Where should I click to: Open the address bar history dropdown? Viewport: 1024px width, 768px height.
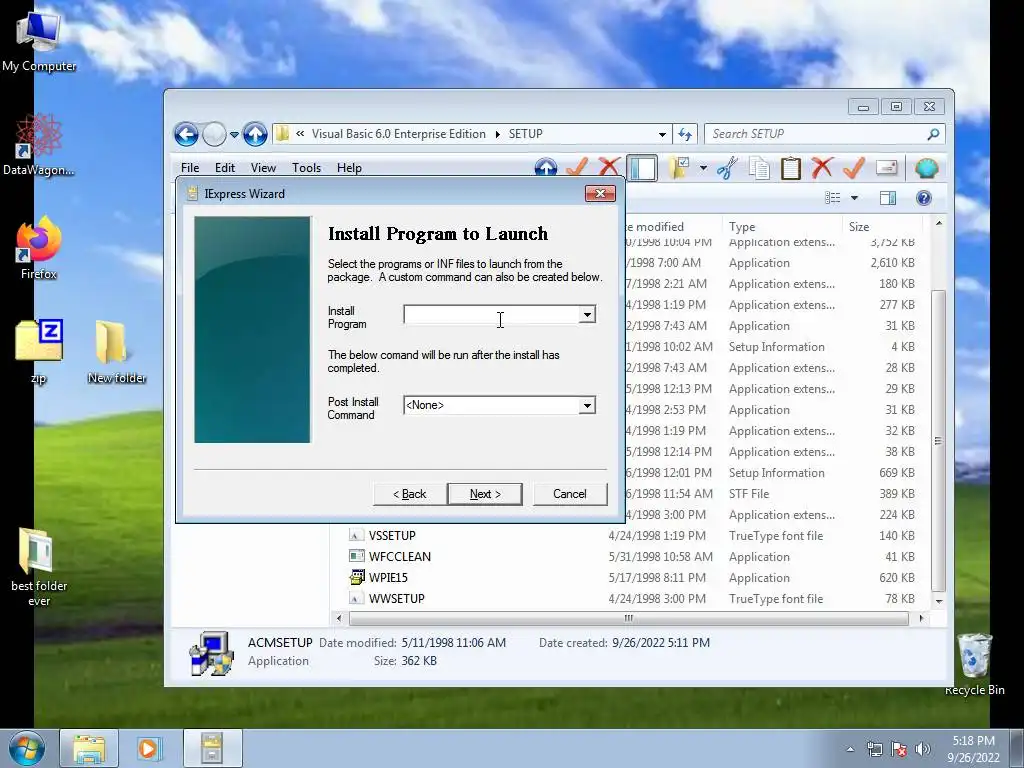point(662,135)
